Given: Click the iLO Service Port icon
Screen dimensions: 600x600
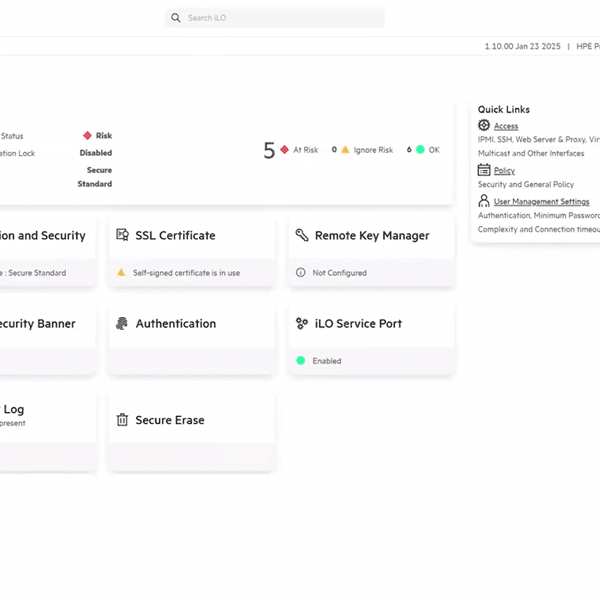Looking at the screenshot, I should pos(302,324).
